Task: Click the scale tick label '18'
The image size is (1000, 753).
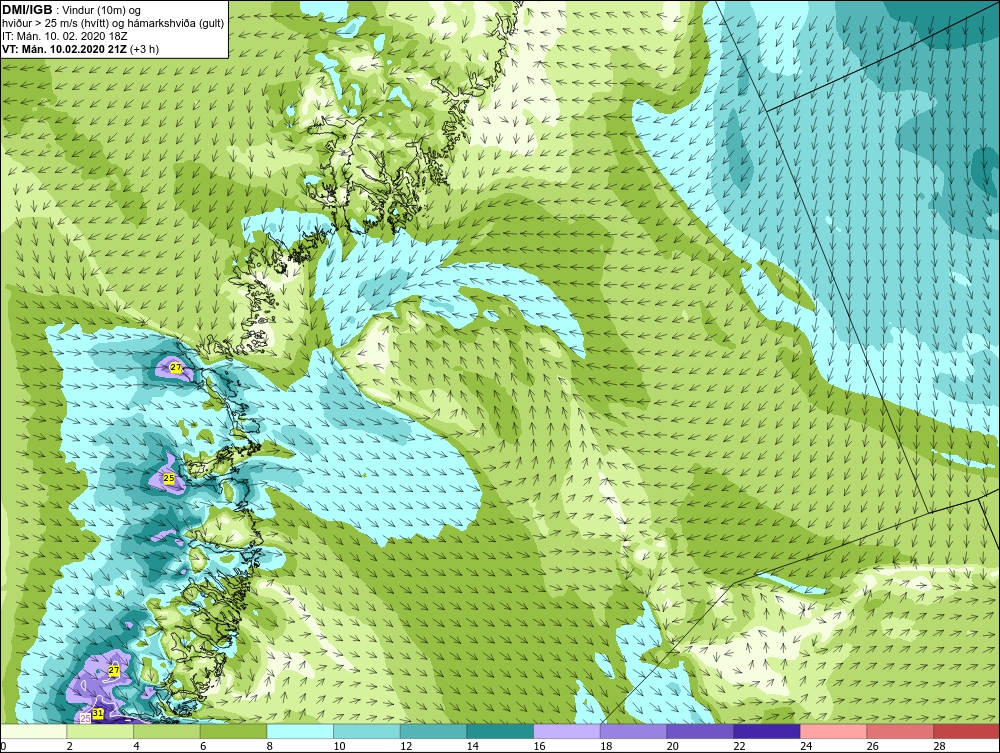Action: (x=606, y=746)
